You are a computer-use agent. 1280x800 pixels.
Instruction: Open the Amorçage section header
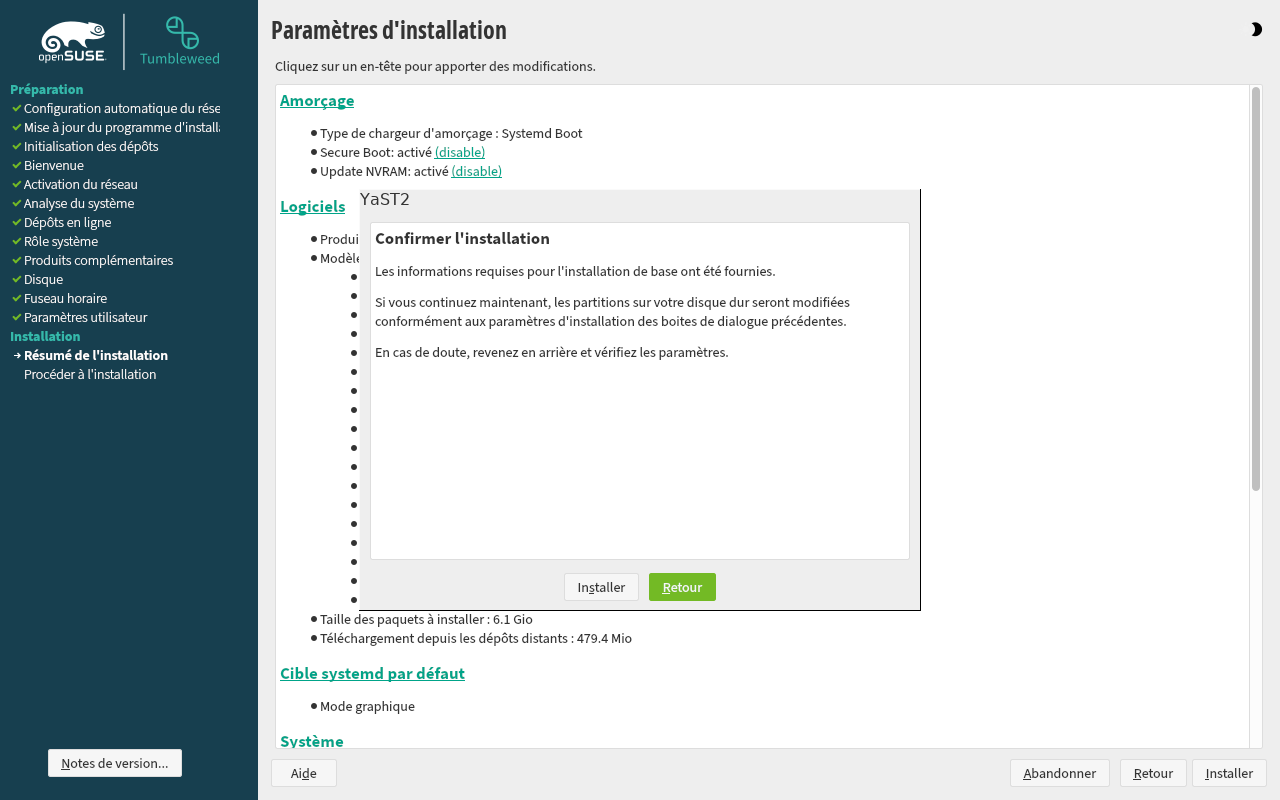pyautogui.click(x=317, y=100)
